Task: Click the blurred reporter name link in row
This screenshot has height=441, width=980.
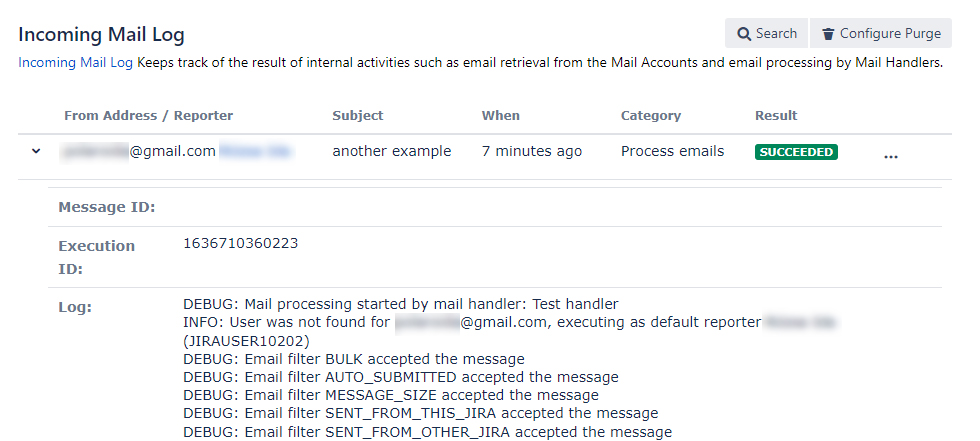Action: [x=255, y=151]
